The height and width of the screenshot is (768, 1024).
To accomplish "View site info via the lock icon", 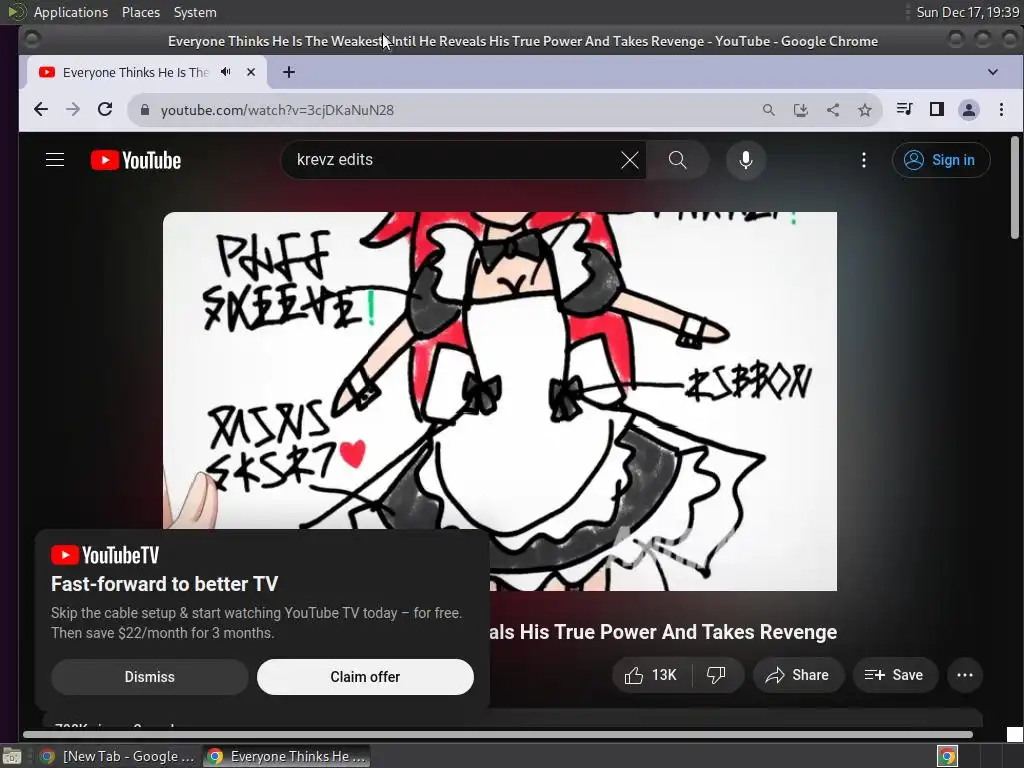I will (145, 110).
